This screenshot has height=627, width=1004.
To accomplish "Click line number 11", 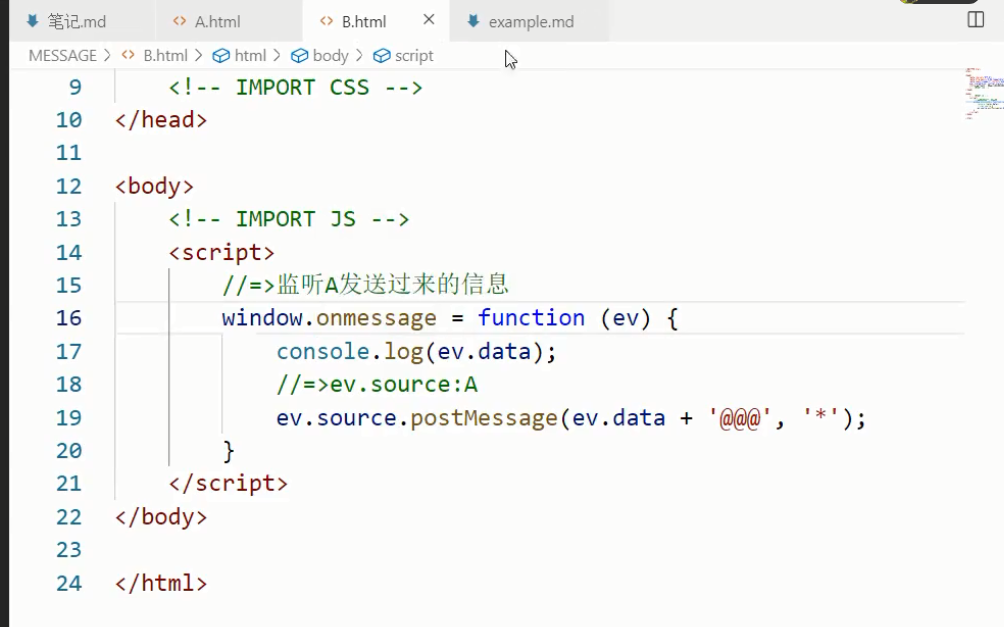I will click(x=69, y=153).
